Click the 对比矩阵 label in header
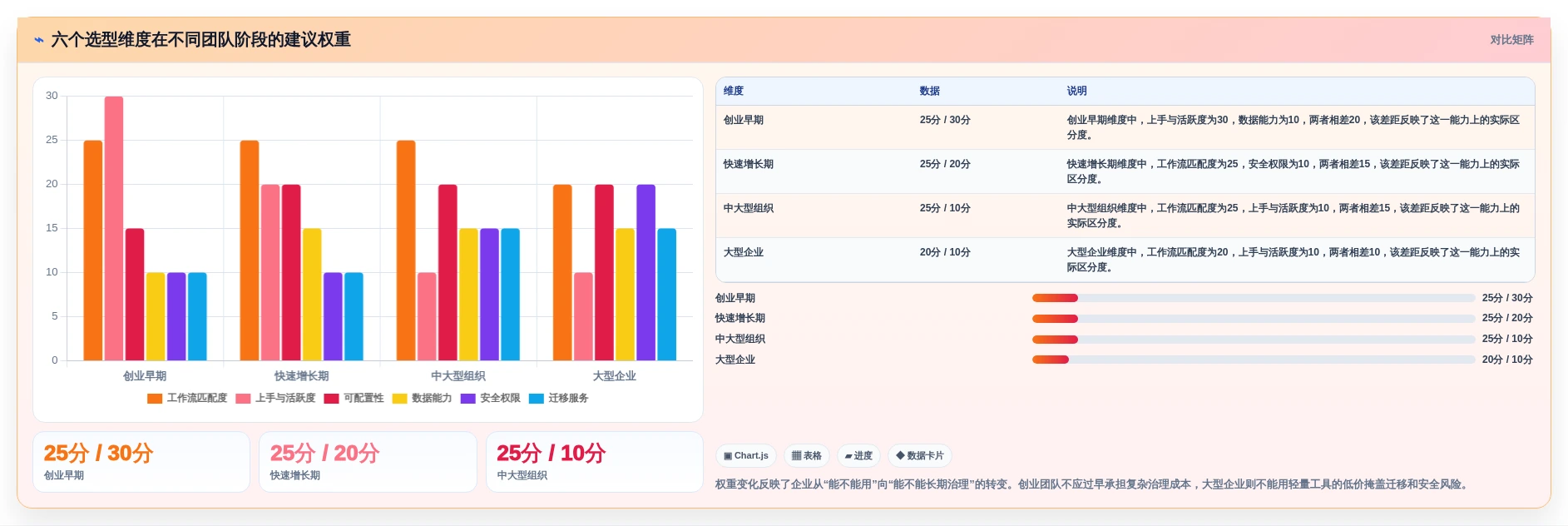The image size is (1568, 526). pyautogui.click(x=1511, y=40)
